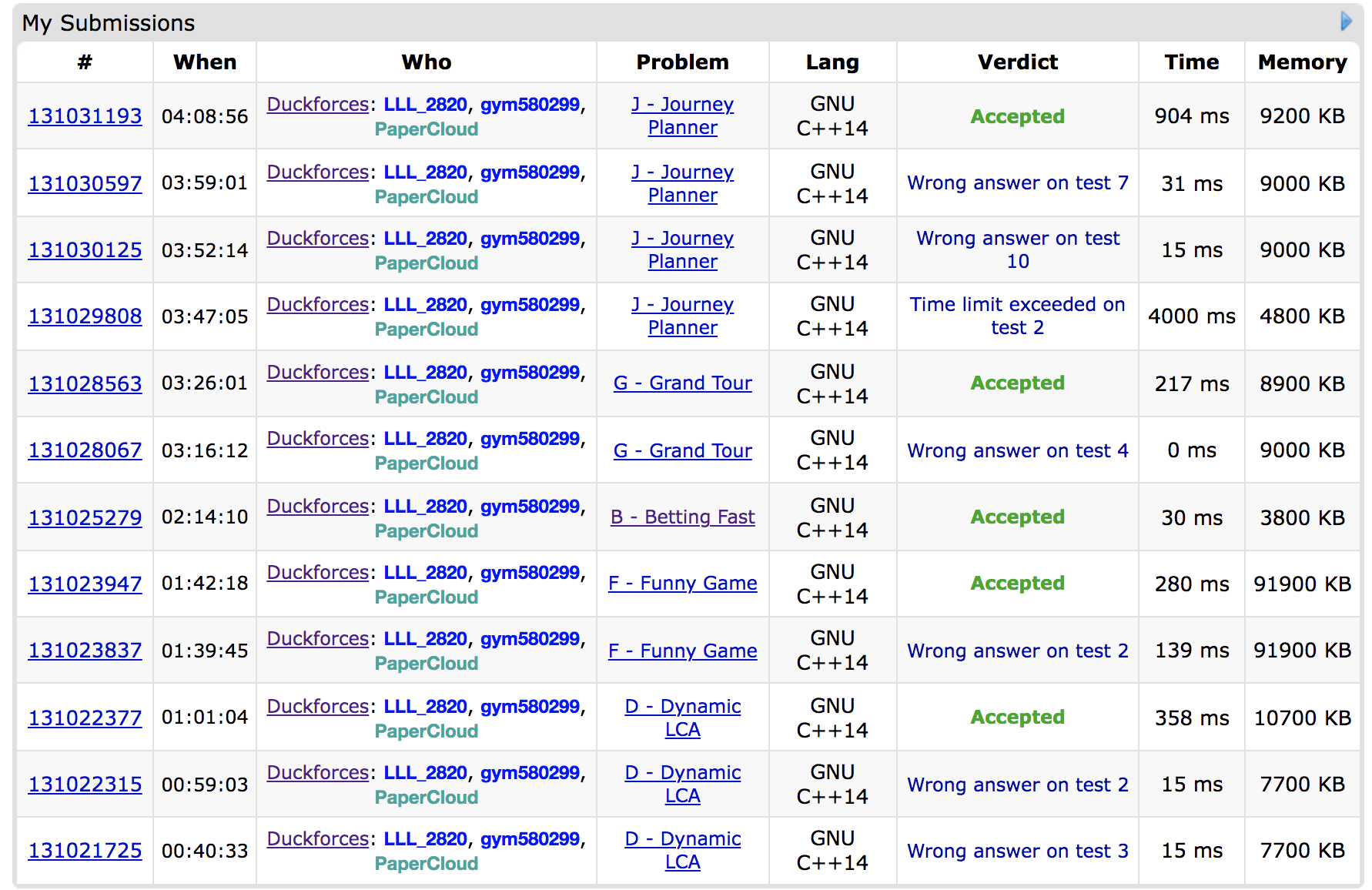Click the 'Wrong answer on test 10' verdict
The height and width of the screenshot is (890, 1372).
(1017, 250)
